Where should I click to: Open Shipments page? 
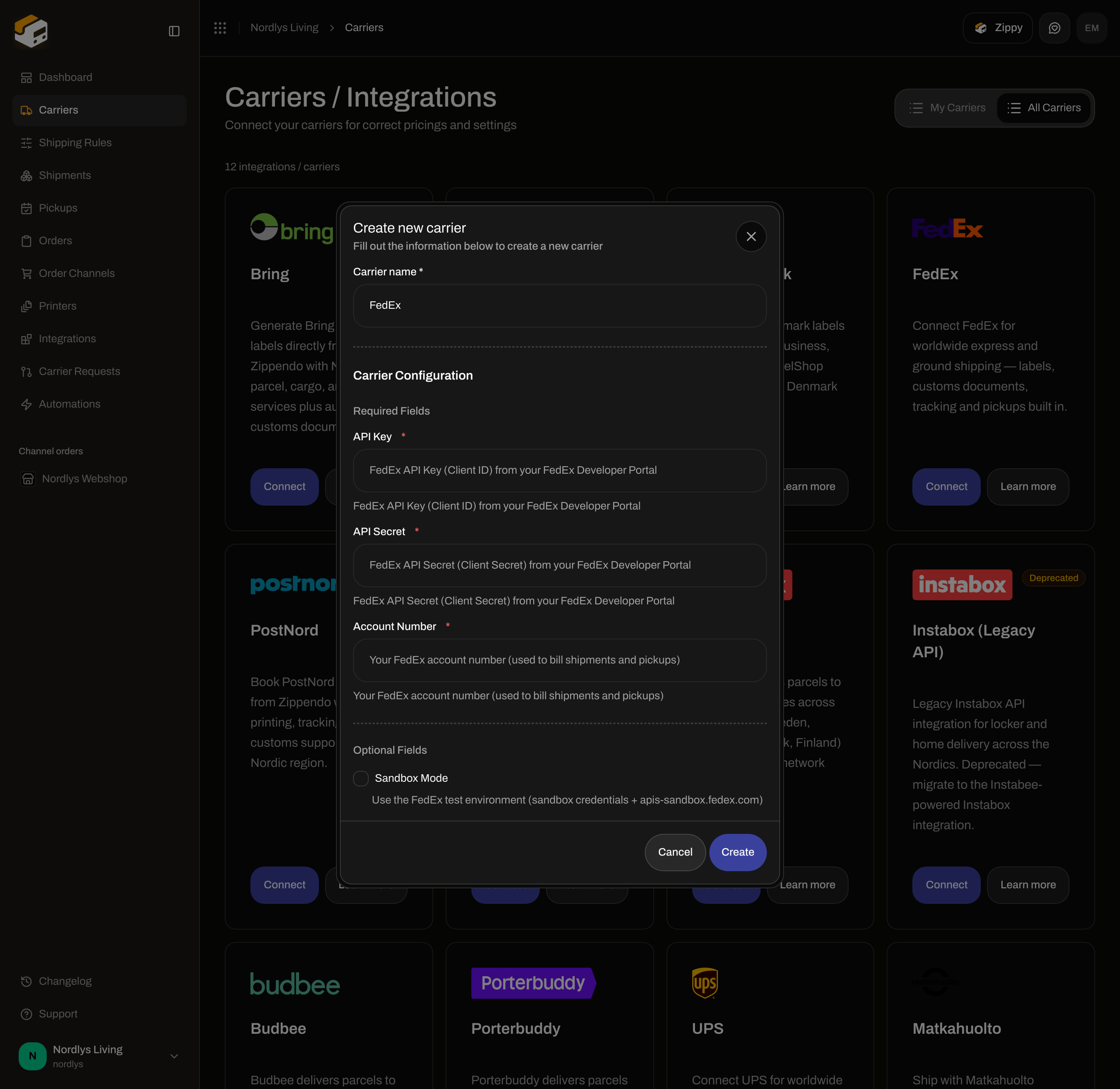click(100, 175)
